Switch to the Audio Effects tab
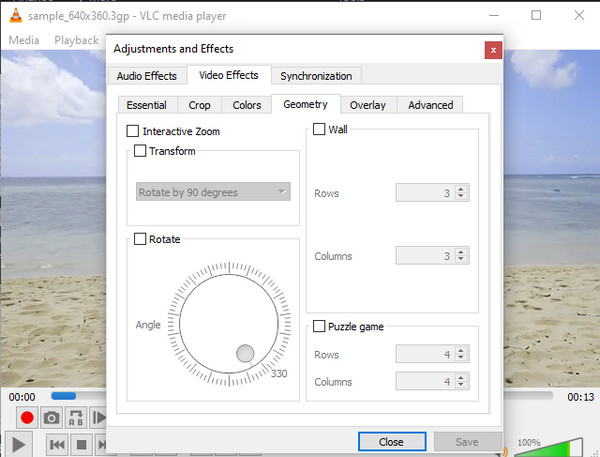Viewport: 600px width, 457px height. click(x=147, y=76)
